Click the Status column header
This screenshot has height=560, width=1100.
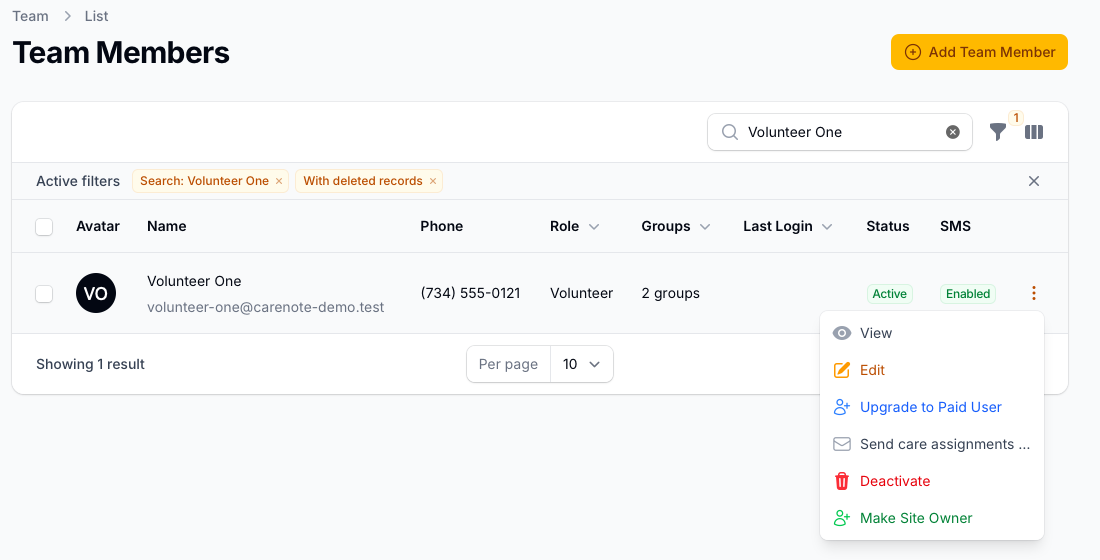(x=887, y=227)
